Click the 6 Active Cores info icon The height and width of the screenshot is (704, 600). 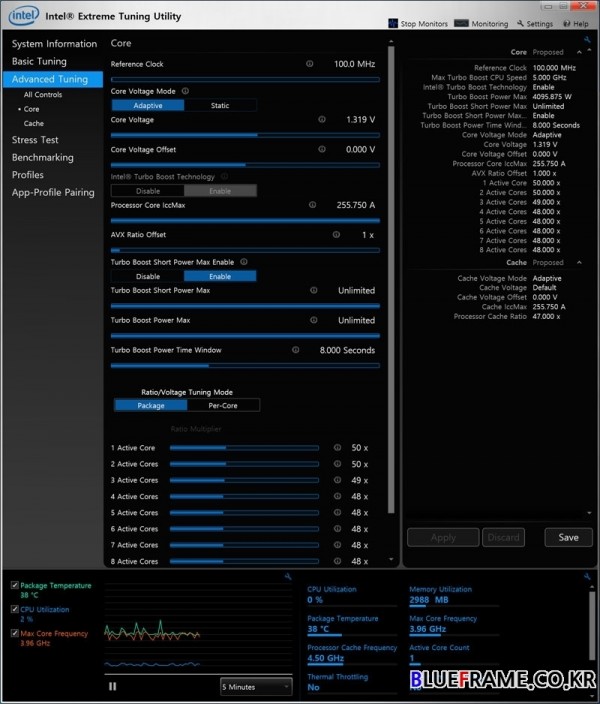tap(337, 528)
